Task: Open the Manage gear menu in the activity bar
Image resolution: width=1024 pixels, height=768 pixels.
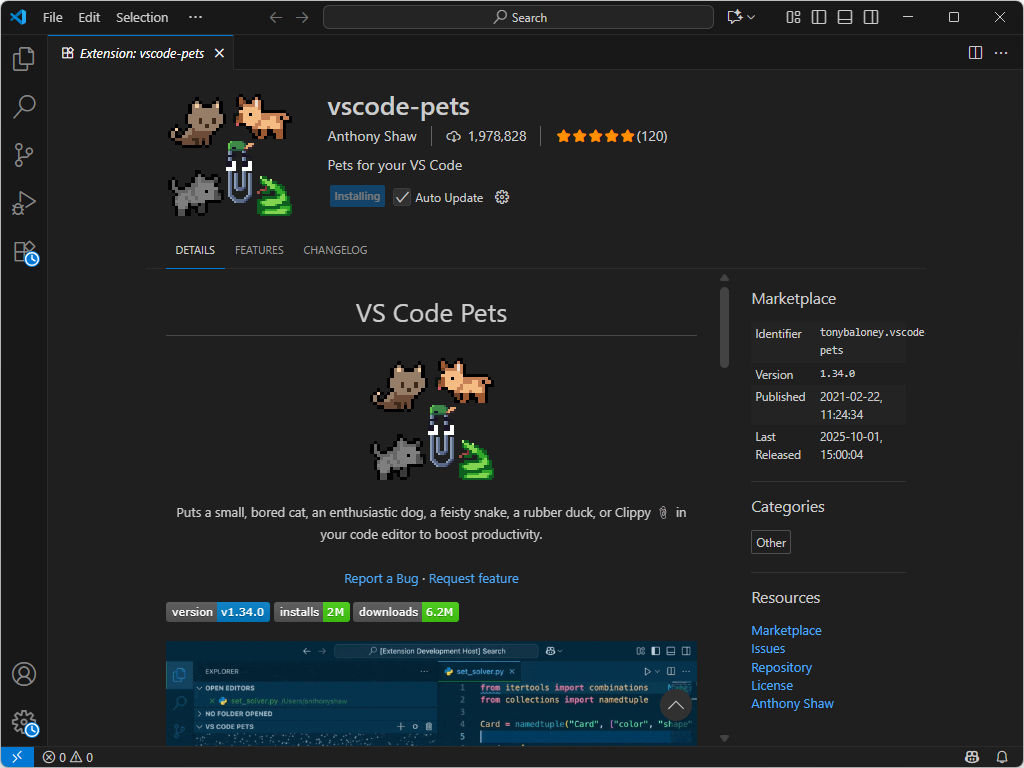Action: point(24,723)
